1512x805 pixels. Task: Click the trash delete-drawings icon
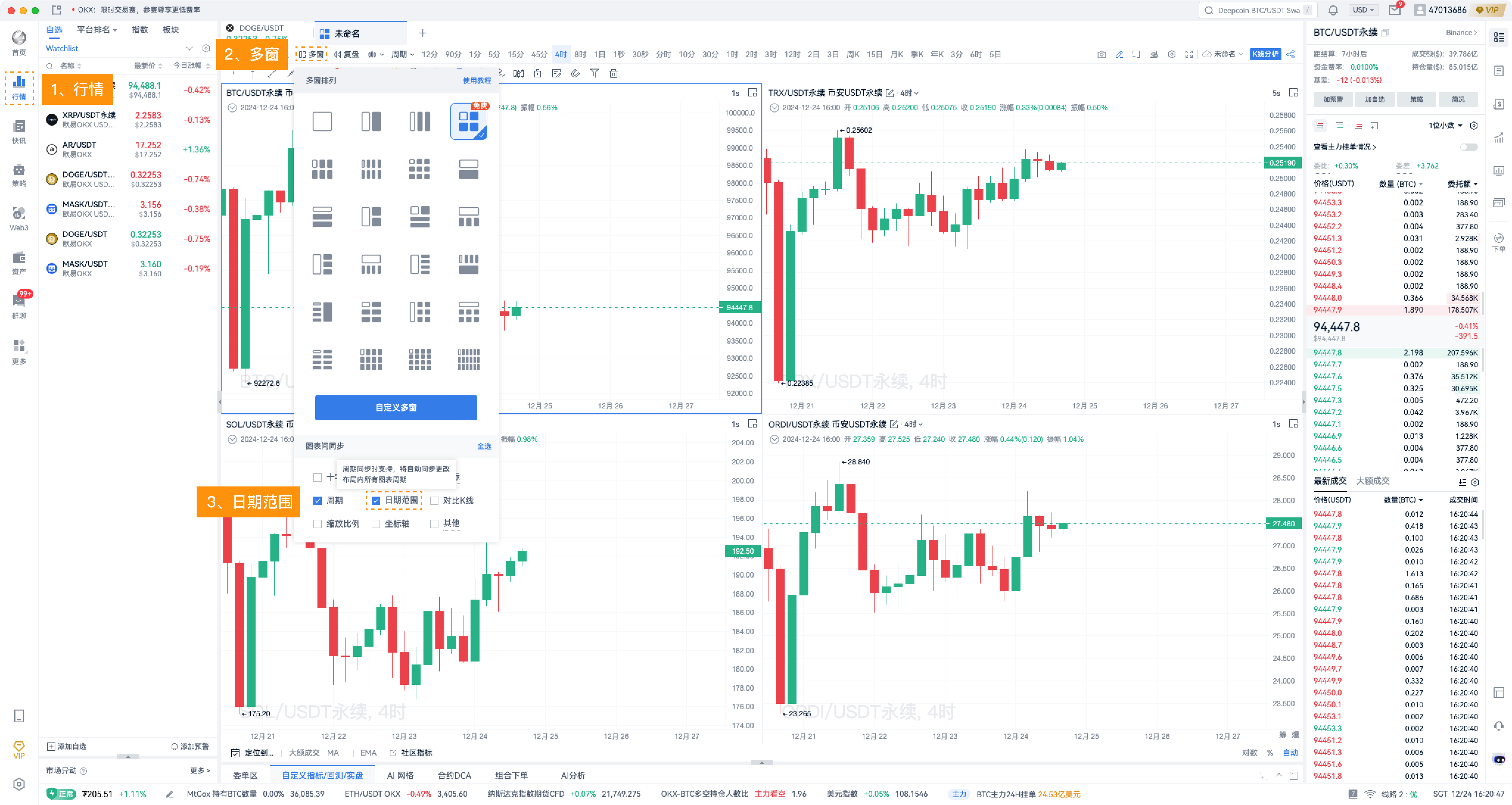pos(613,73)
